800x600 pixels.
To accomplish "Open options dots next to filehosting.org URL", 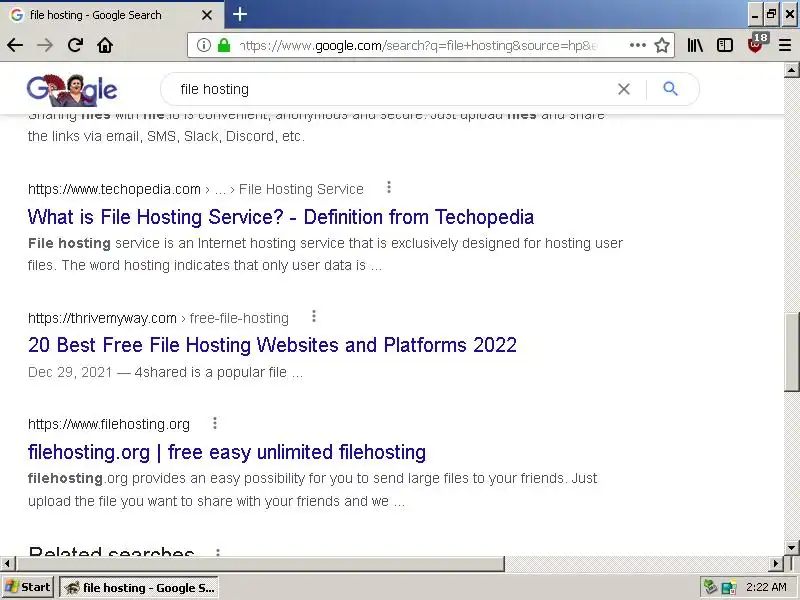I will pos(215,423).
